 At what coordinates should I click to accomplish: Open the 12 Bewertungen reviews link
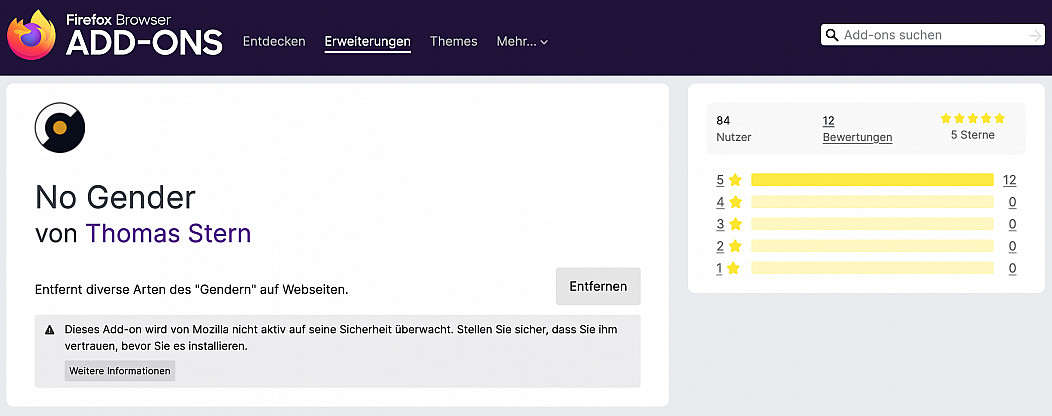[857, 129]
